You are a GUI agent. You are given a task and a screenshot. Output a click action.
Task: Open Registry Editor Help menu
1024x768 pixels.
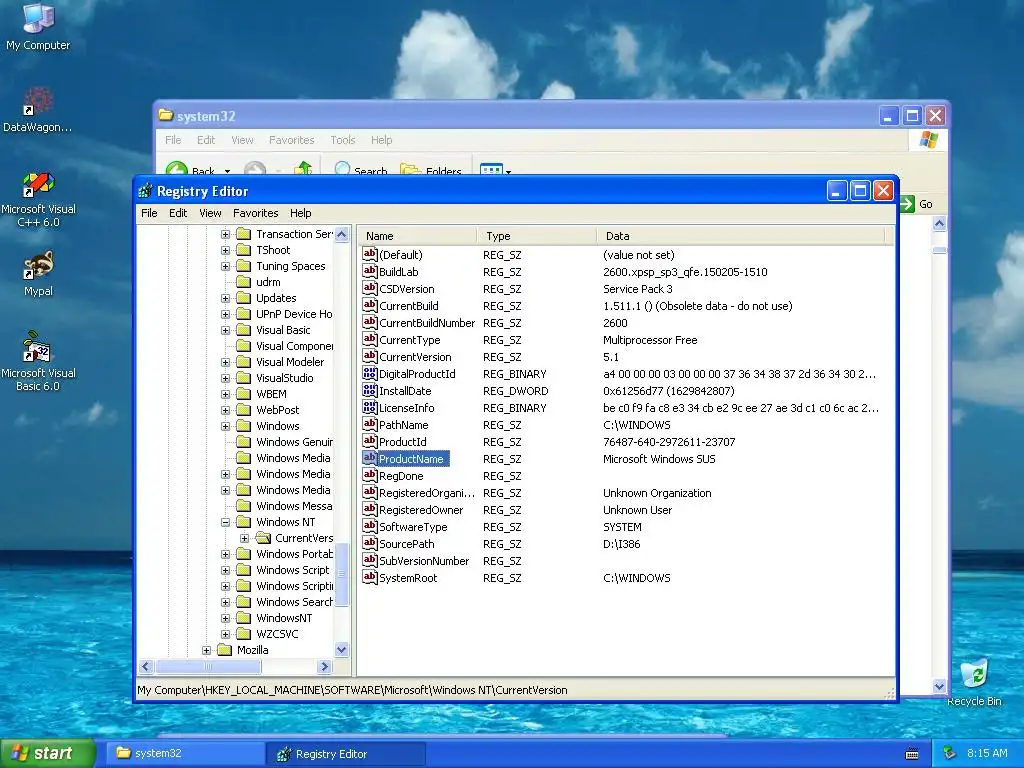click(x=300, y=213)
